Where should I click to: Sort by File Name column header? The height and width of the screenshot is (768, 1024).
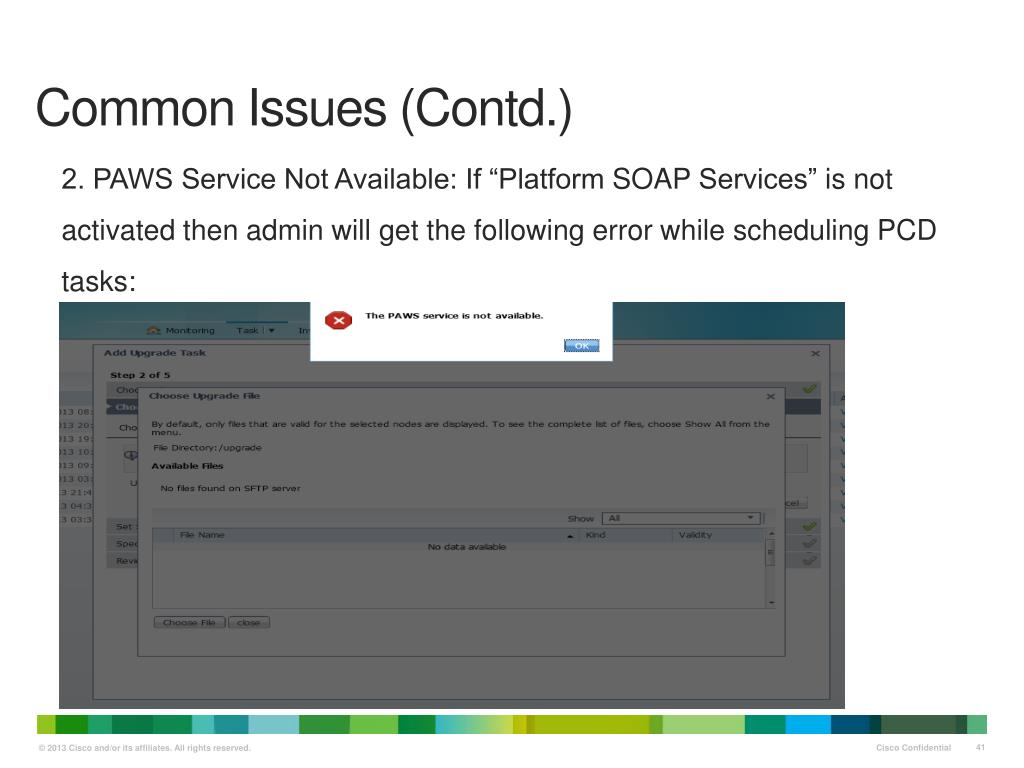tap(202, 535)
